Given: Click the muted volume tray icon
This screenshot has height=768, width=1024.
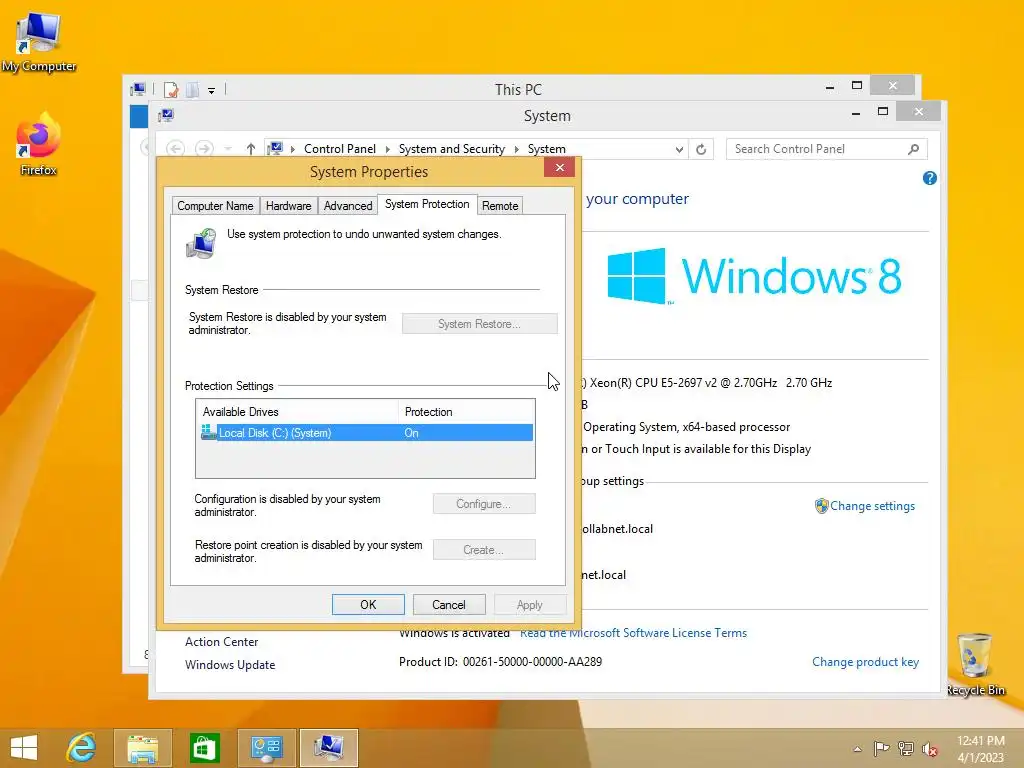Looking at the screenshot, I should [x=930, y=749].
